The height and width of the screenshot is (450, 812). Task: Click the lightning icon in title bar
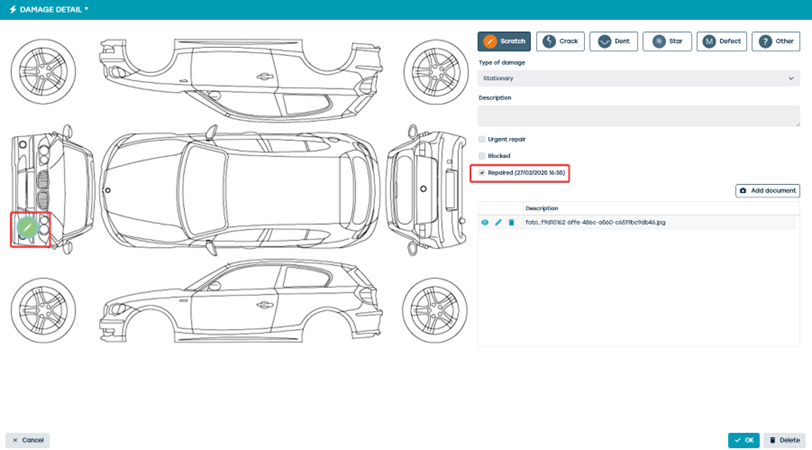tap(12, 9)
